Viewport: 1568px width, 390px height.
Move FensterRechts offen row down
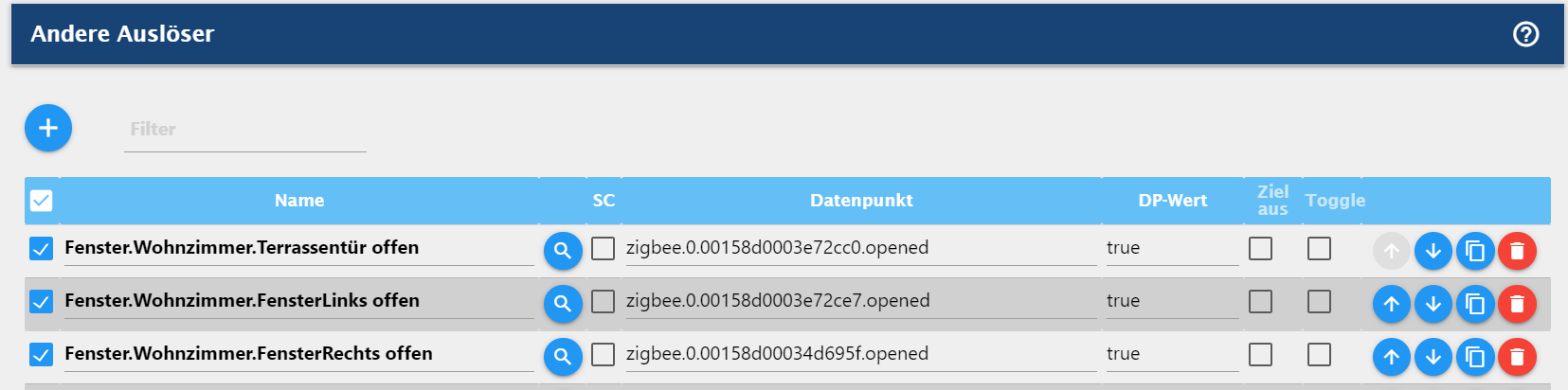point(1433,357)
